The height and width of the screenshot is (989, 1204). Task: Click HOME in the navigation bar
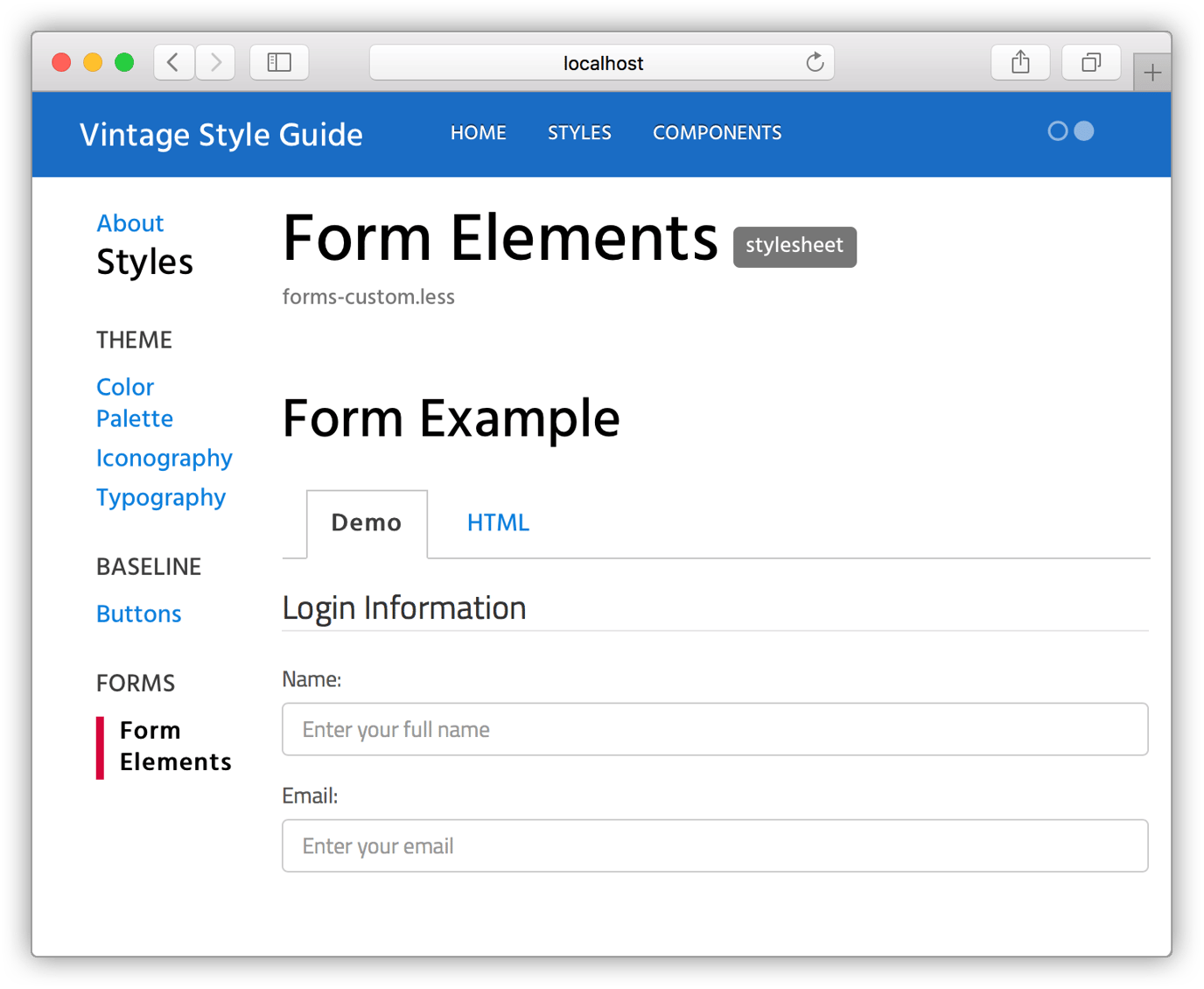(479, 132)
